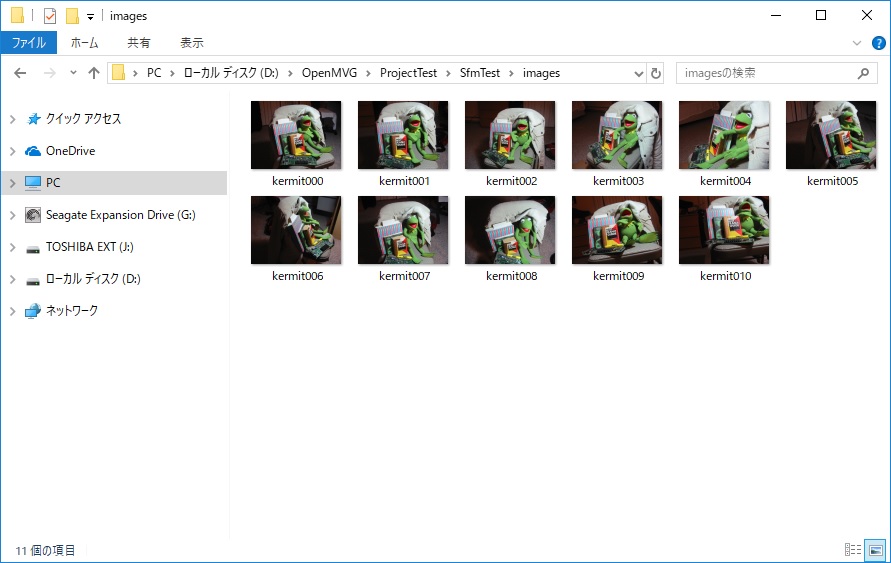Expand the OneDrive tree node
Screen dimensions: 891x563
[x=13, y=151]
